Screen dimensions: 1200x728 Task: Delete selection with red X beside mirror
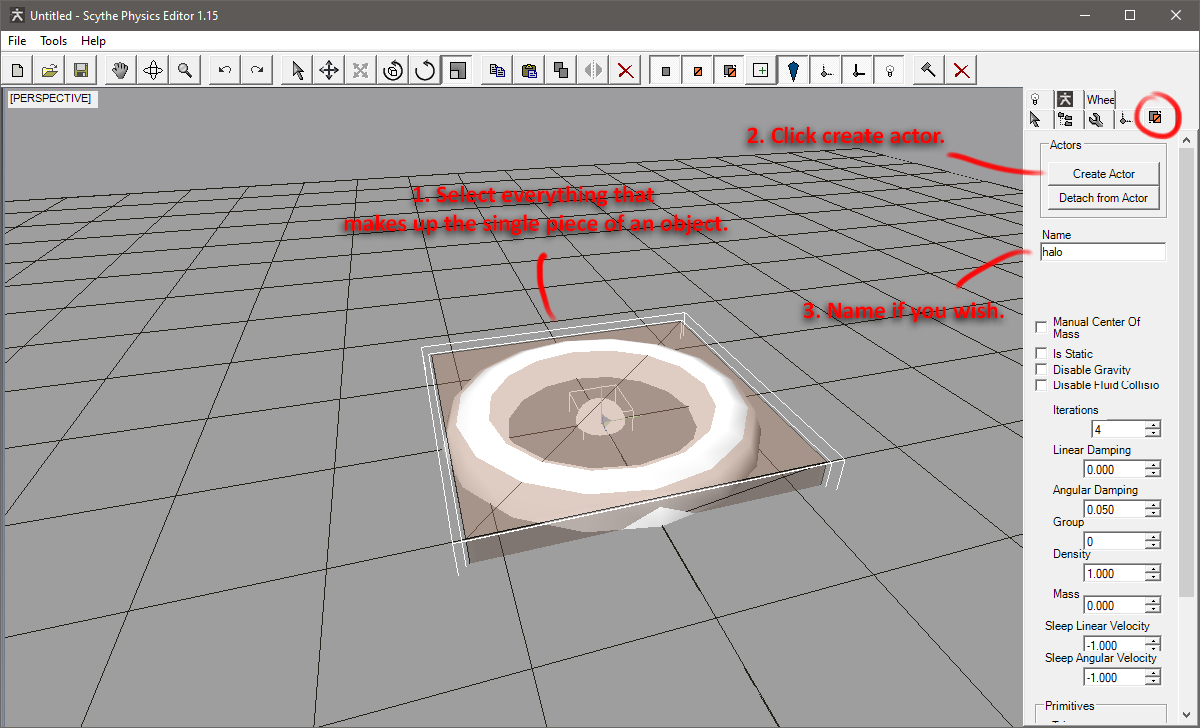[x=625, y=70]
